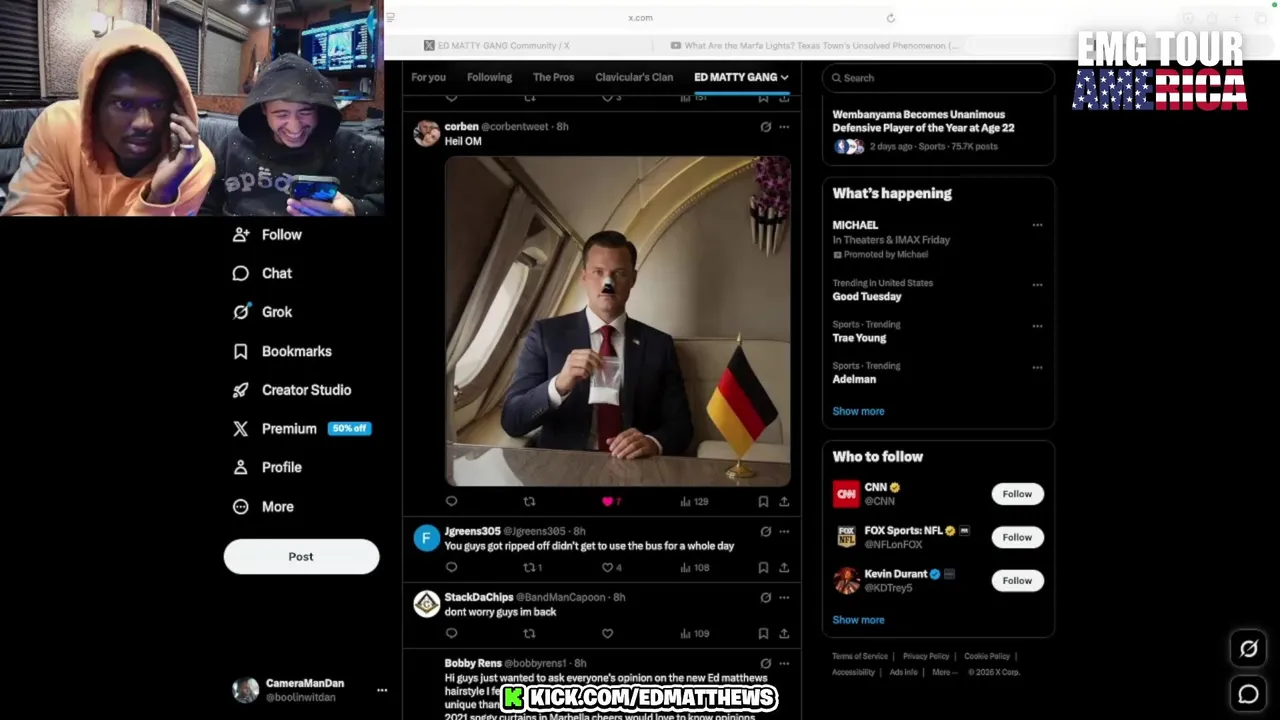Unlike corben's post heart
1280x720 pixels.
coord(607,501)
